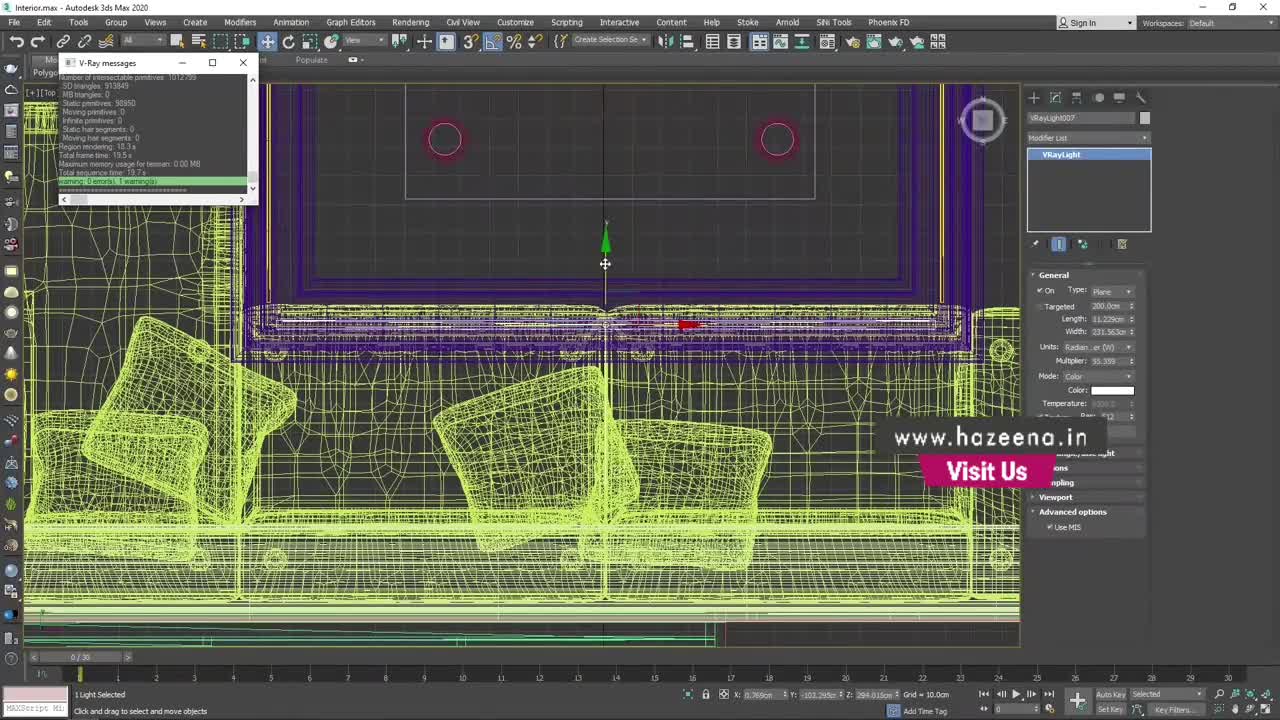Click the time slider 0 / 30 handle

click(x=80, y=657)
